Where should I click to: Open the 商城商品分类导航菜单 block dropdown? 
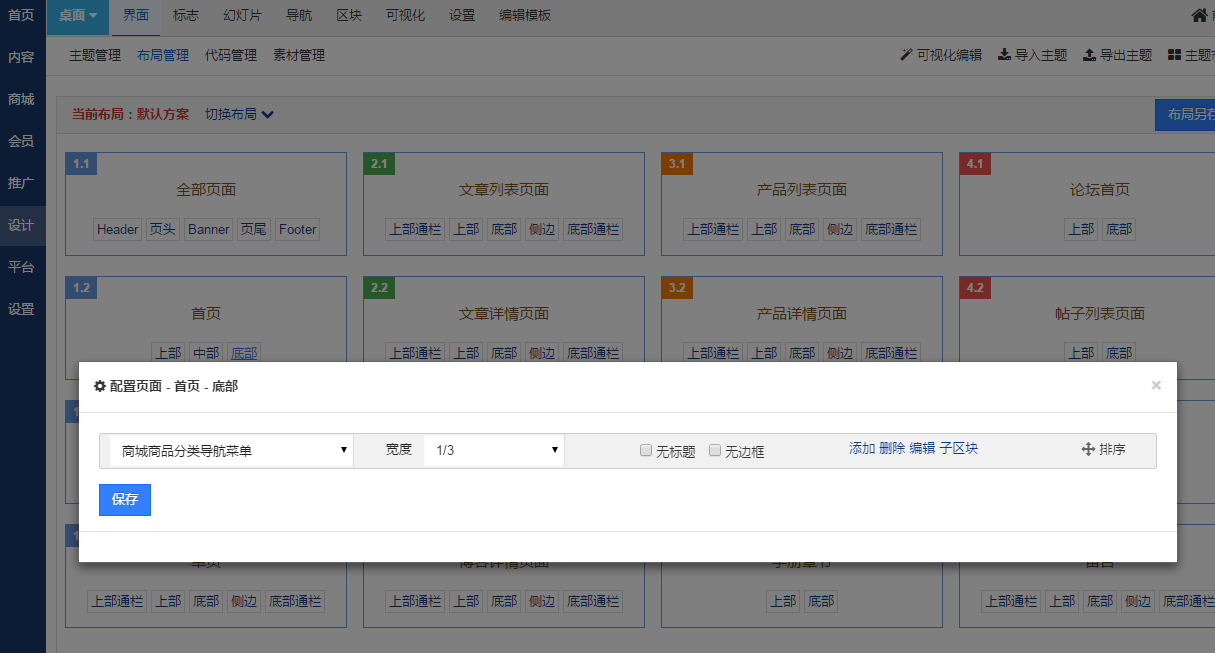[x=231, y=450]
